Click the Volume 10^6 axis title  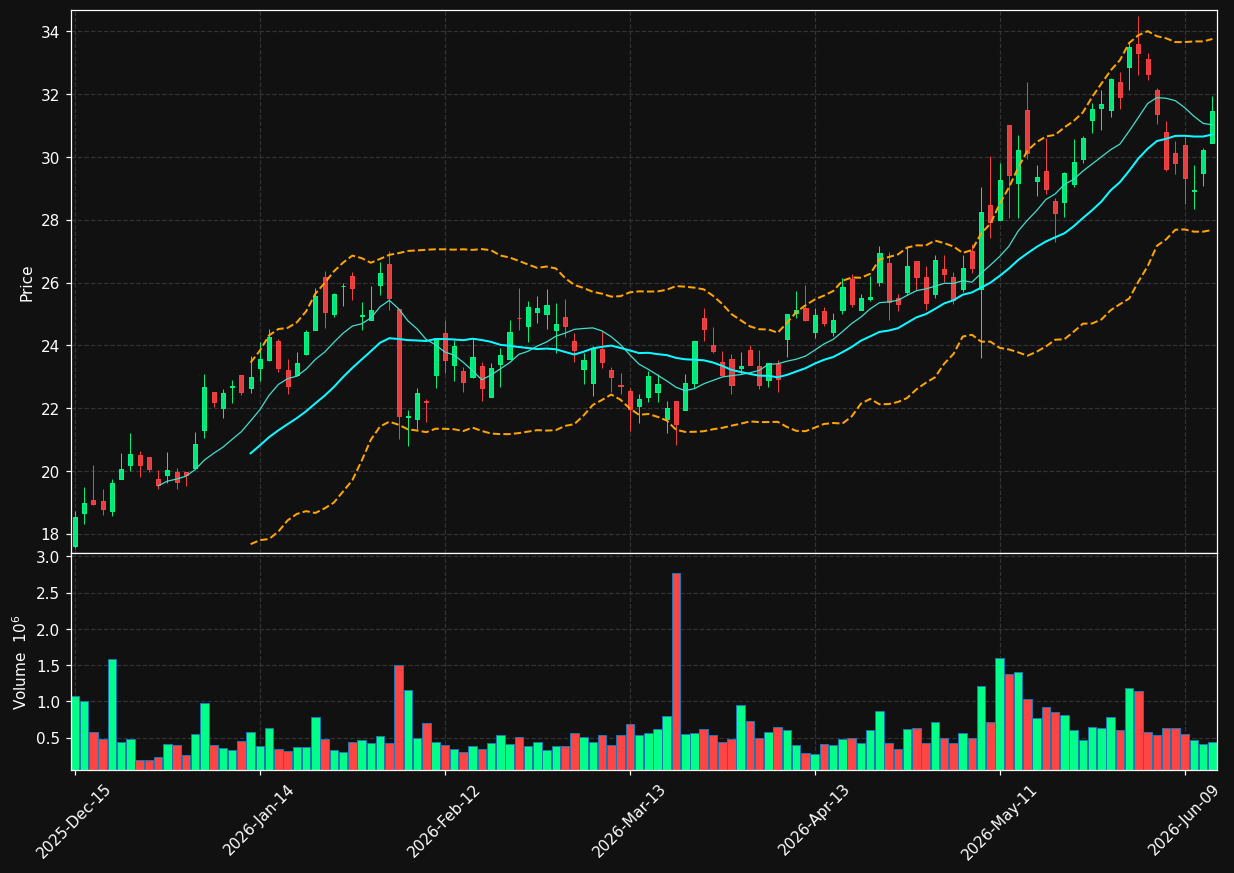[20, 662]
